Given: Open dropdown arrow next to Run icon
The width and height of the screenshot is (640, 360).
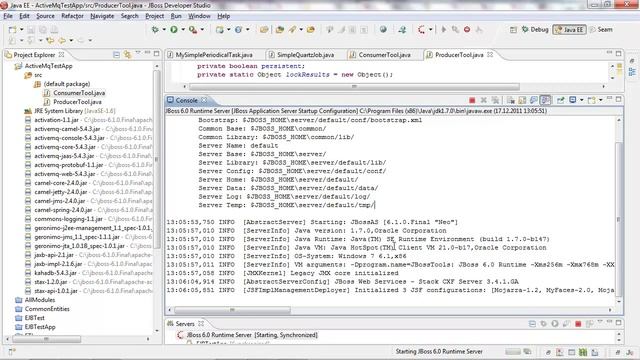Looking at the screenshot, I should 183,29.
